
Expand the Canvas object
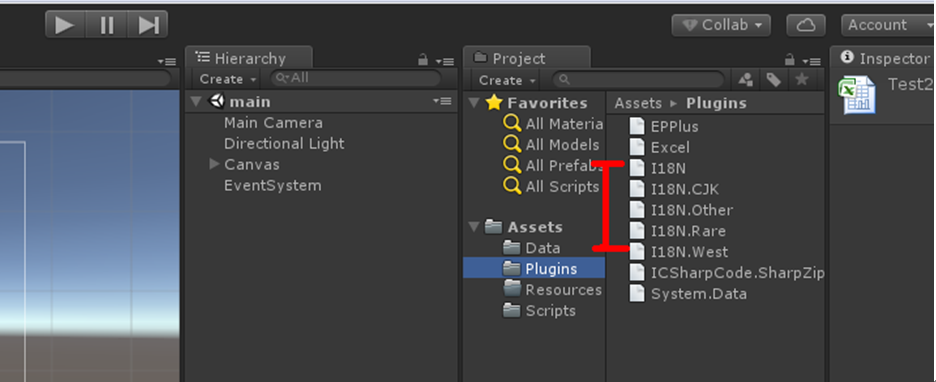[x=215, y=164]
